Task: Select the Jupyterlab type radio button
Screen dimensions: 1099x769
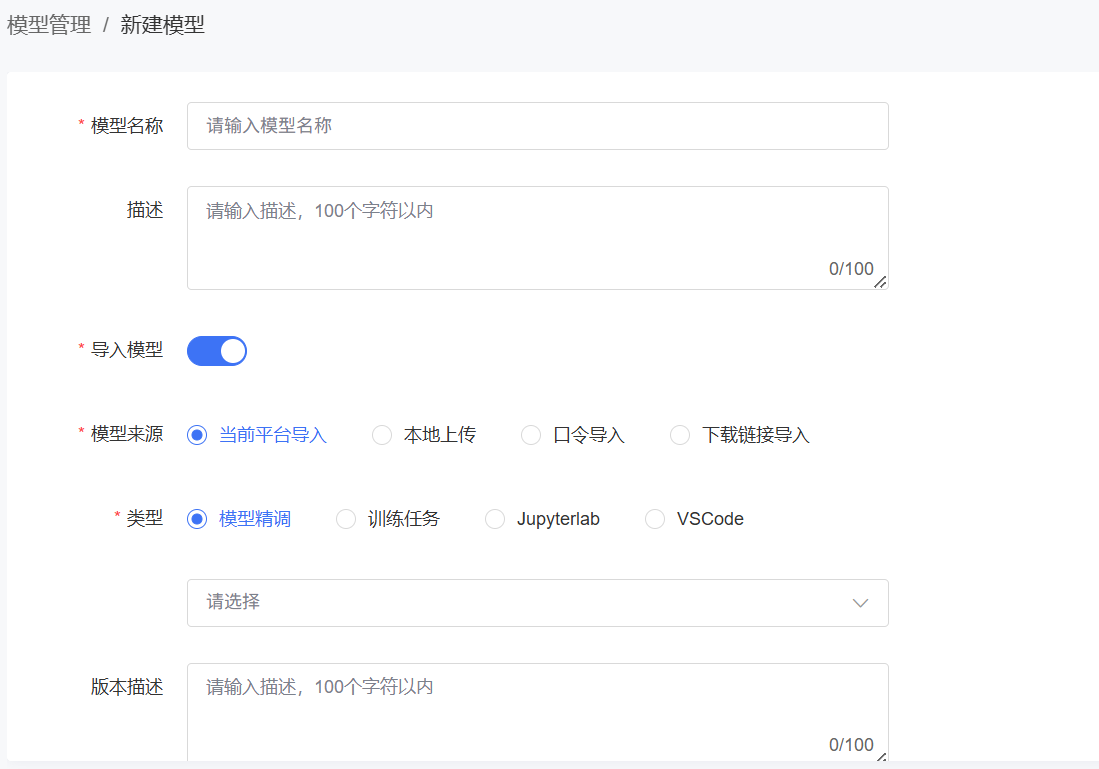Action: click(495, 519)
